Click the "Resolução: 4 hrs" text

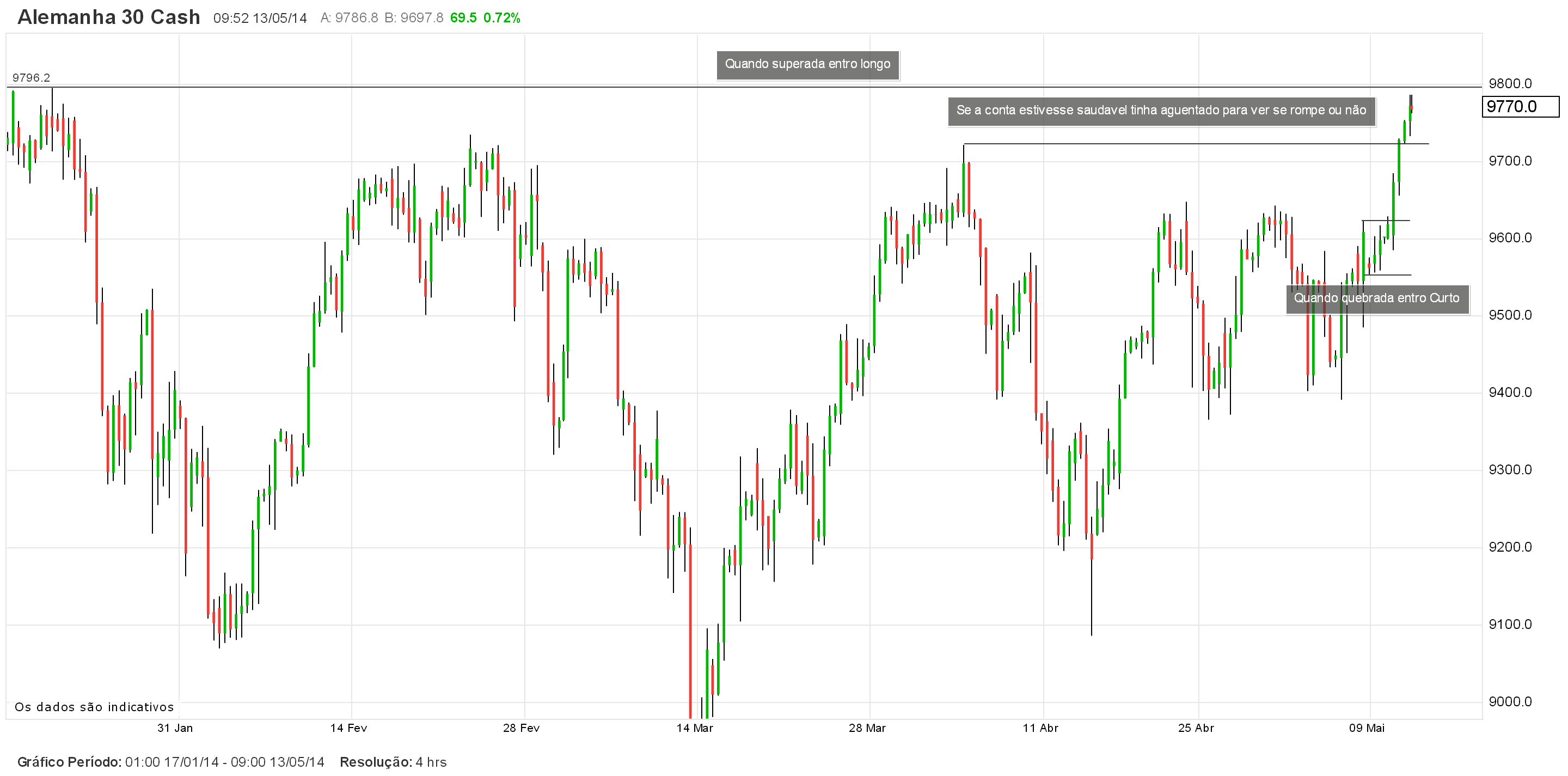tap(393, 762)
